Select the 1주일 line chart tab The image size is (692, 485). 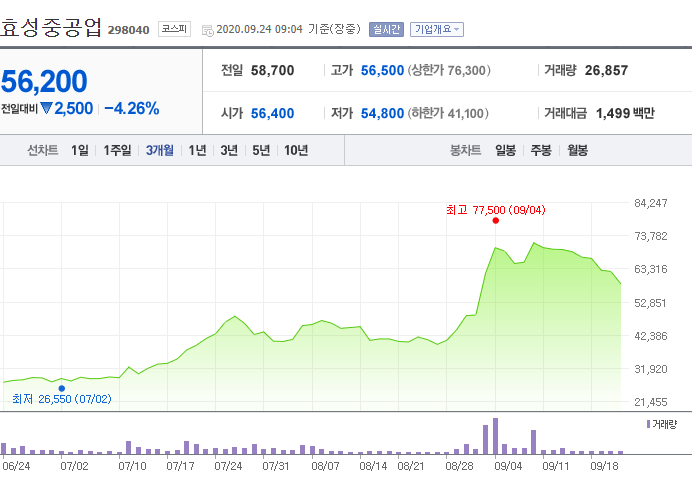117,150
